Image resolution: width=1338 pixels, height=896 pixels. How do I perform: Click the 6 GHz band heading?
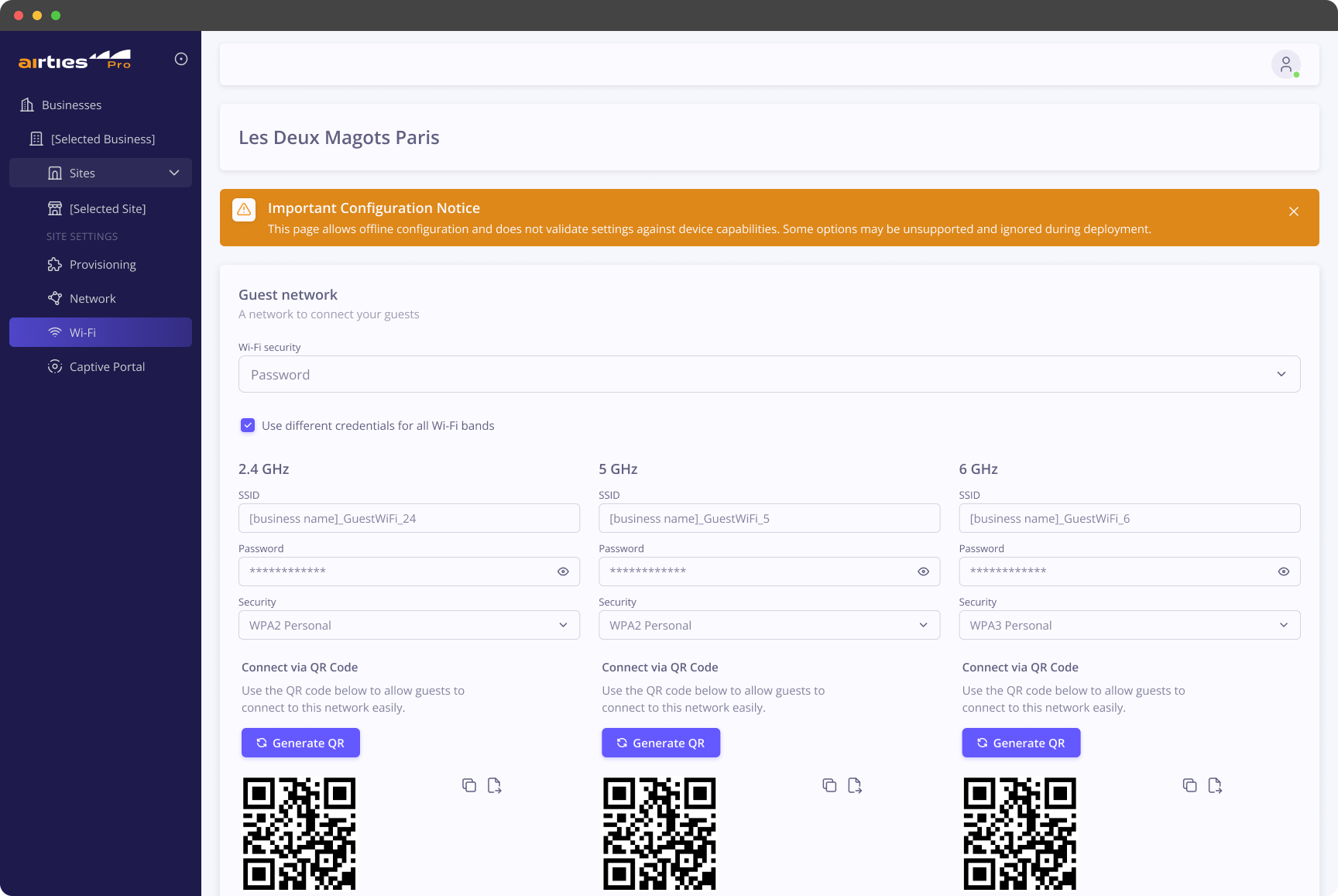(978, 469)
